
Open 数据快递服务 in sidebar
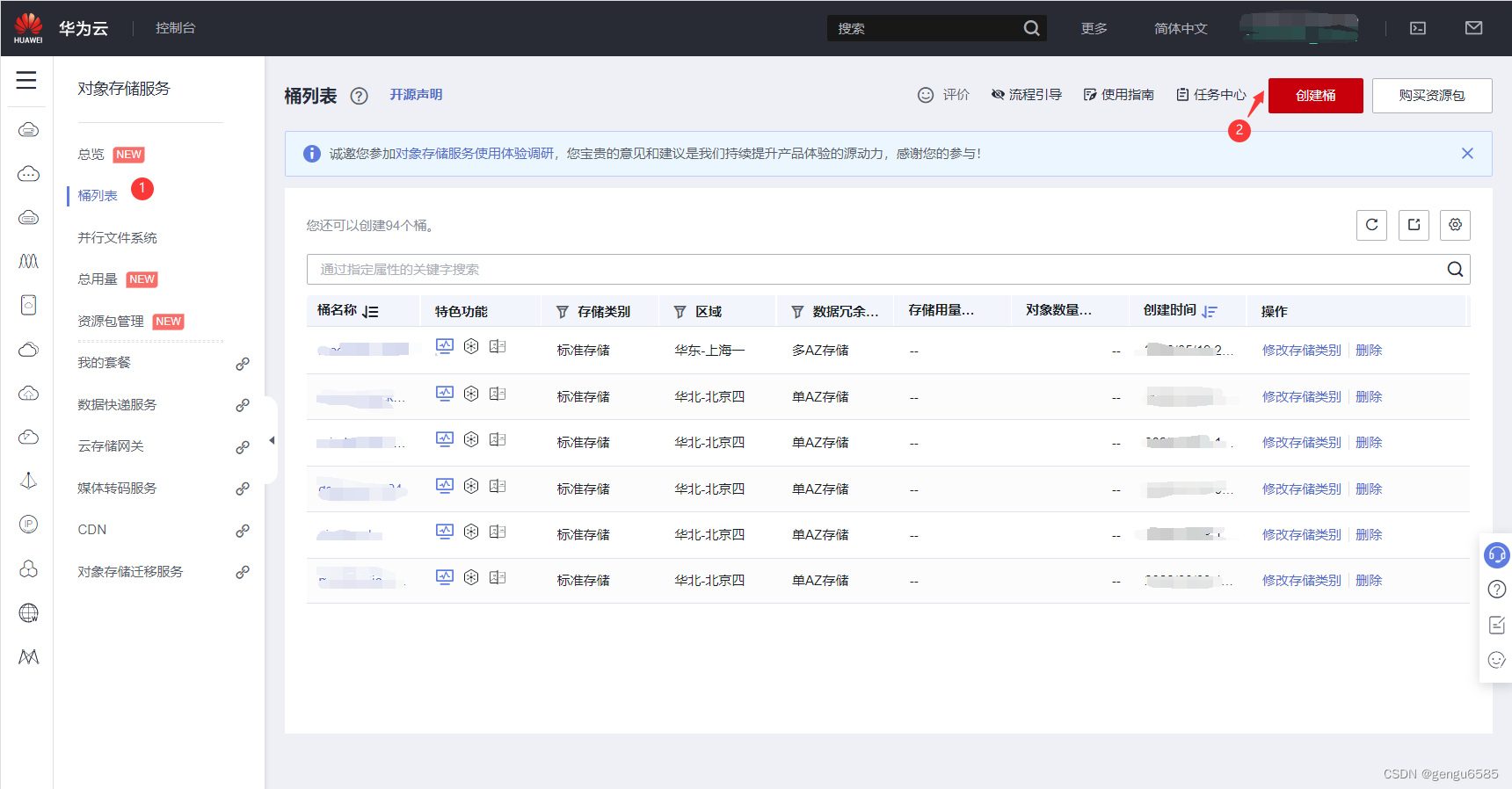(x=117, y=405)
